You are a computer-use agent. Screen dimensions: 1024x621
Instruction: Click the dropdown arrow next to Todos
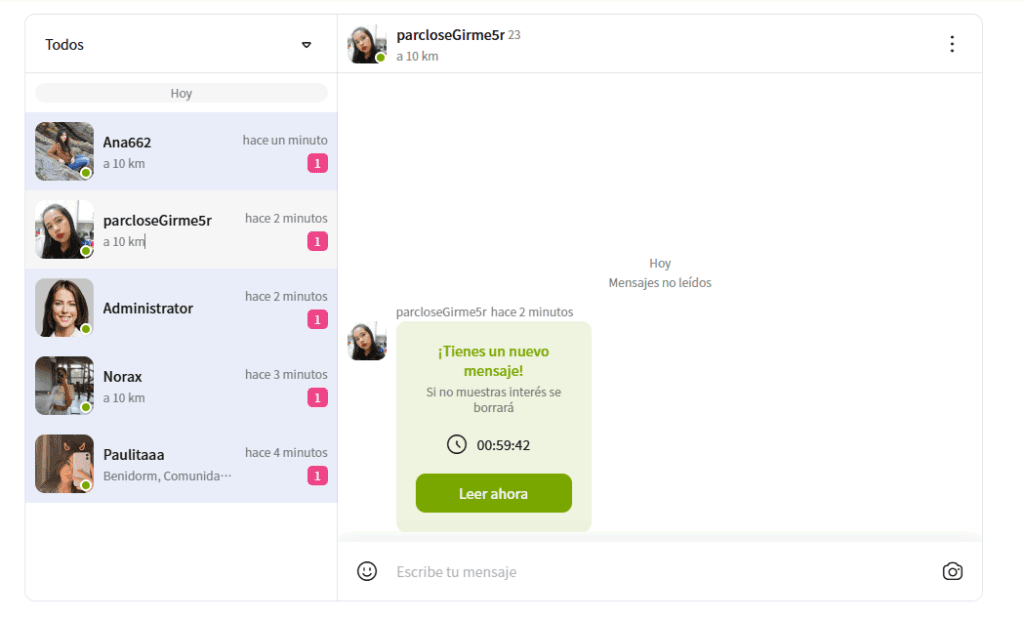tap(306, 45)
